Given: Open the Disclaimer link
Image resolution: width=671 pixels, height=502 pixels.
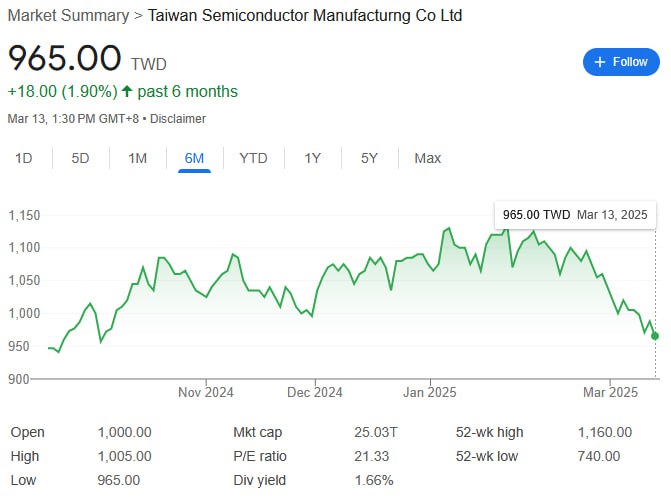Looking at the screenshot, I should 178,119.
